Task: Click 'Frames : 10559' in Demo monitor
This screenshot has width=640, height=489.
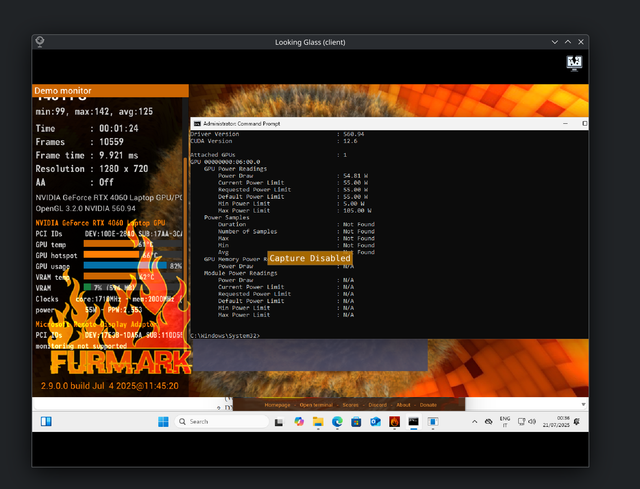Action: [x=80, y=142]
